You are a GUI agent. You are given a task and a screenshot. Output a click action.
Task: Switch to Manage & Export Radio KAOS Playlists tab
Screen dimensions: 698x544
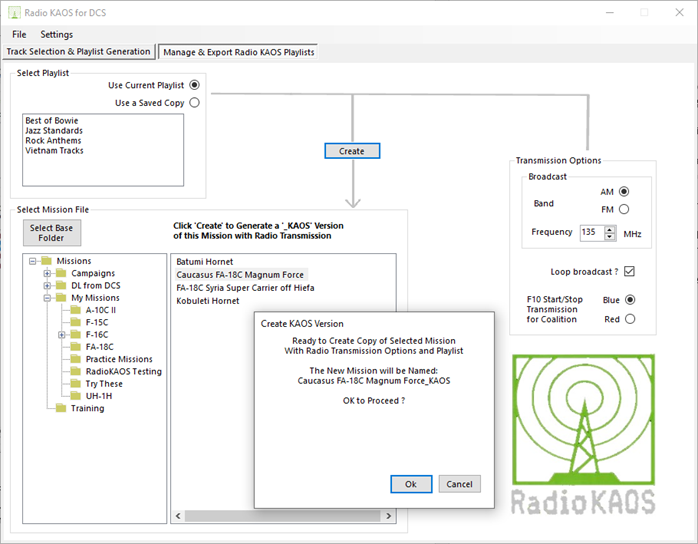[x=239, y=52]
